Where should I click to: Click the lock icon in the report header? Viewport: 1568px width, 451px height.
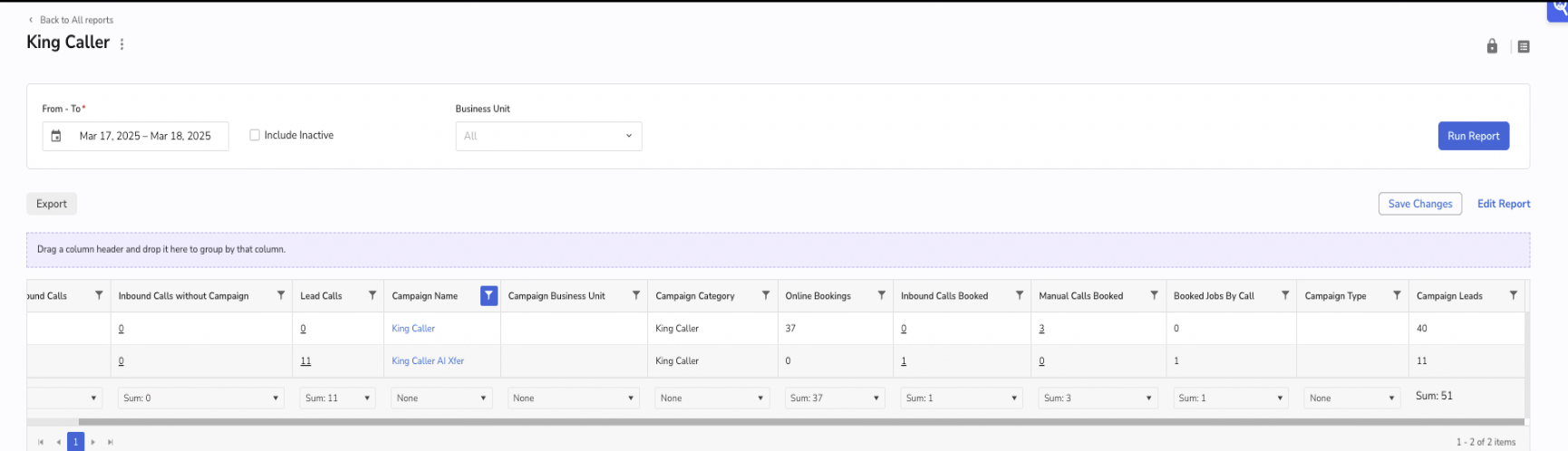click(1492, 46)
